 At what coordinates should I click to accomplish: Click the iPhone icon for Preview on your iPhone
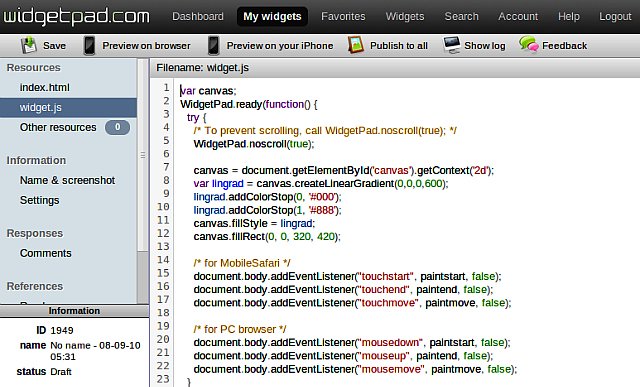(x=213, y=45)
